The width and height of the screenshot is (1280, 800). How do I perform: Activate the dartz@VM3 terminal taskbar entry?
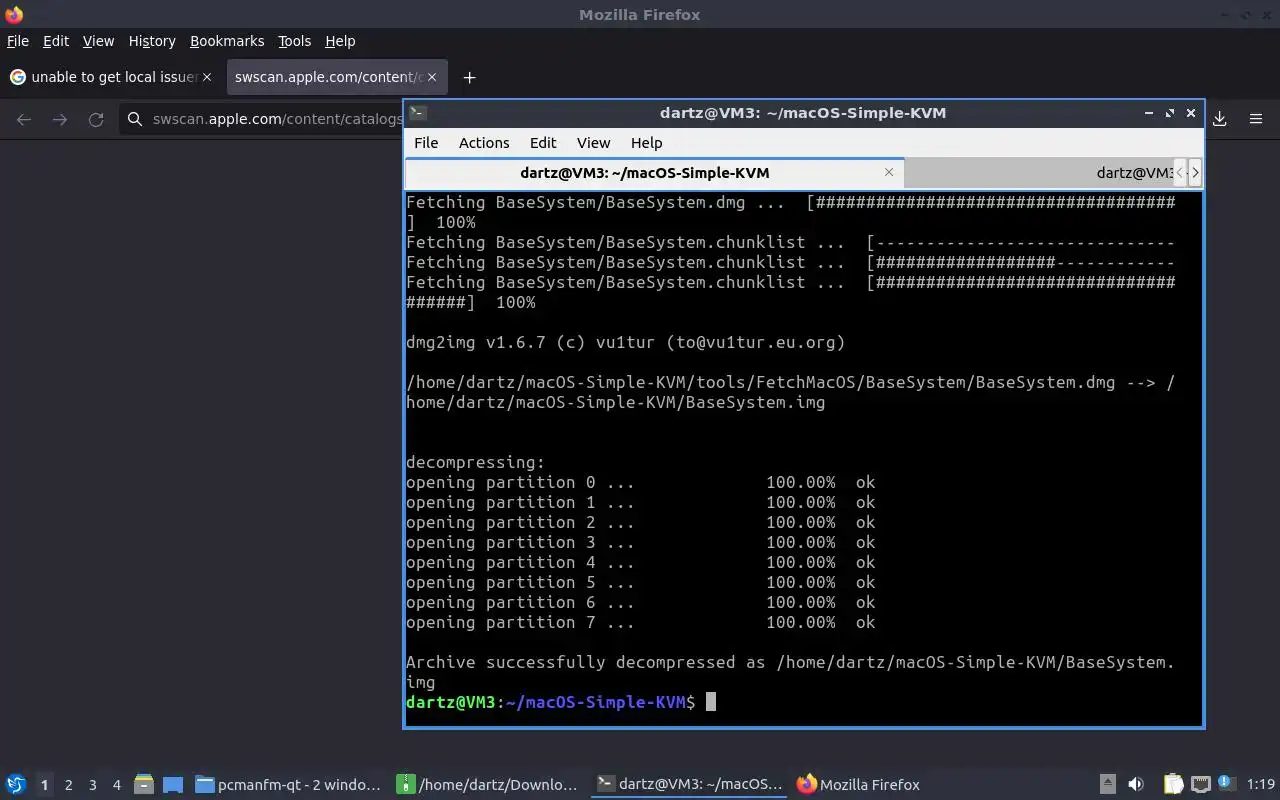[689, 785]
